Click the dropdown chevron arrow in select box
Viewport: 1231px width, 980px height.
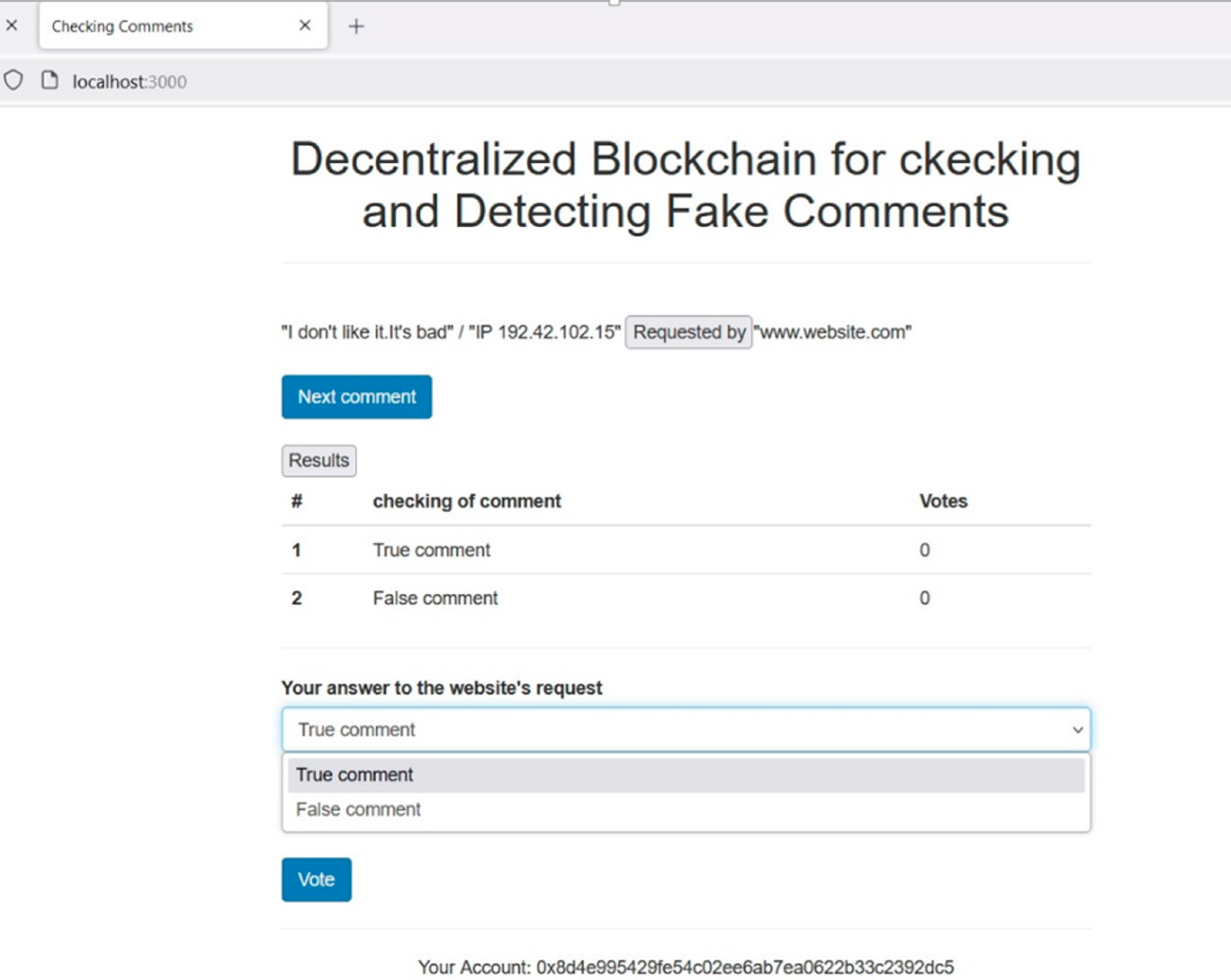[x=1077, y=730]
